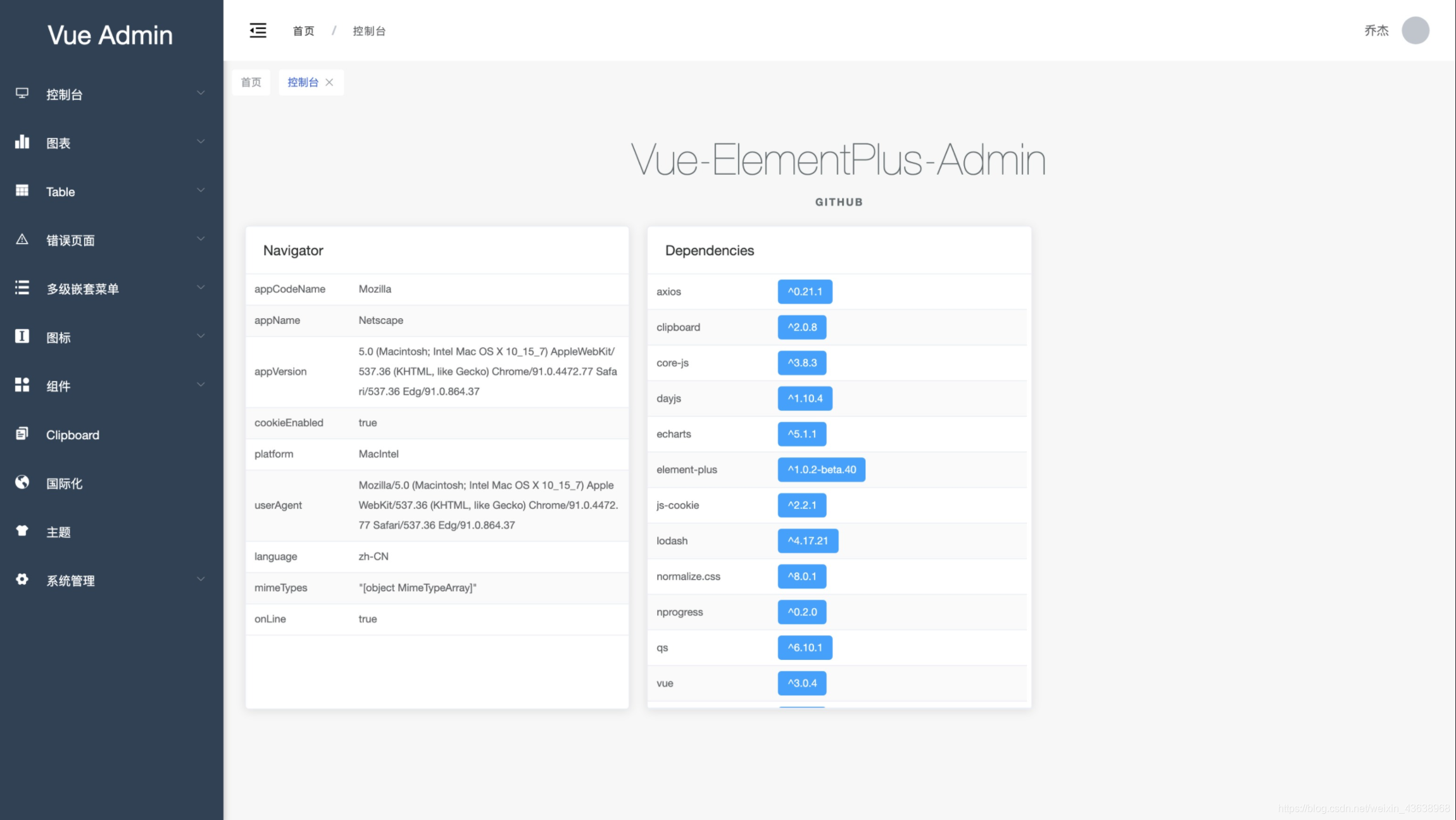Viewport: 1456px width, 820px height.
Task: Click the 主题 t-shirt icon
Action: (22, 531)
